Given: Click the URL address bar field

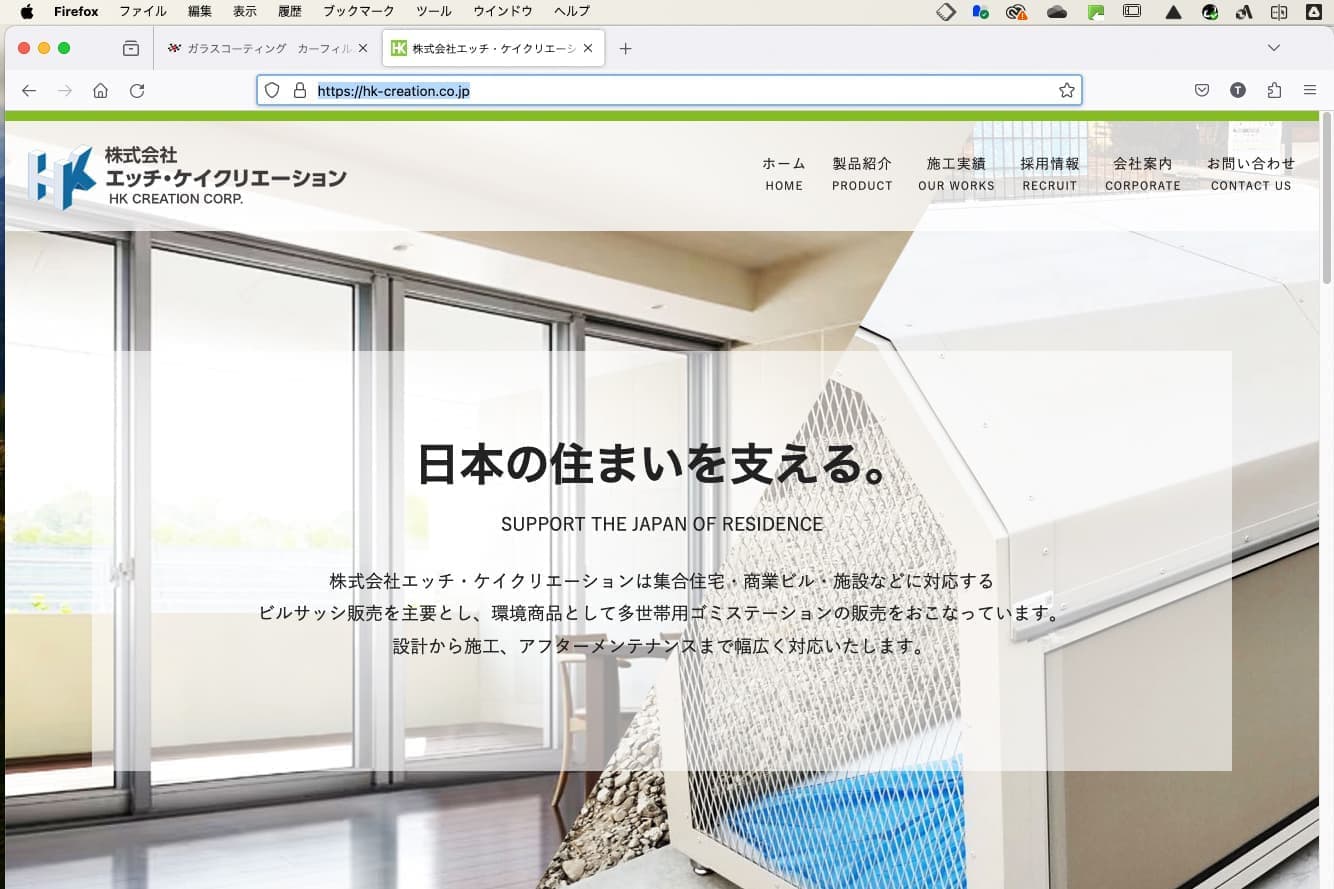Looking at the screenshot, I should [680, 91].
